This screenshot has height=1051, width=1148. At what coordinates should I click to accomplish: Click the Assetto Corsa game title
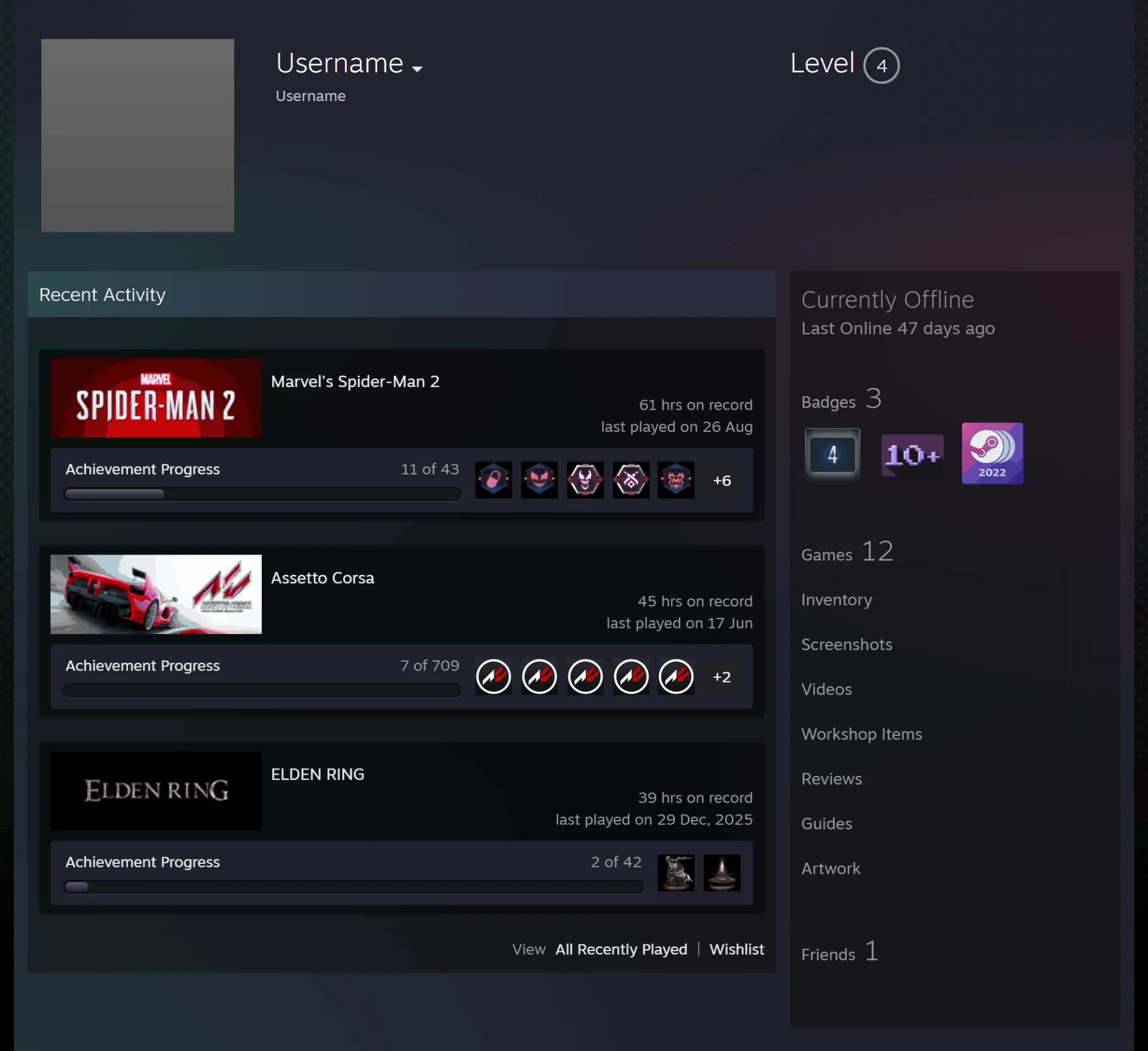click(x=323, y=578)
